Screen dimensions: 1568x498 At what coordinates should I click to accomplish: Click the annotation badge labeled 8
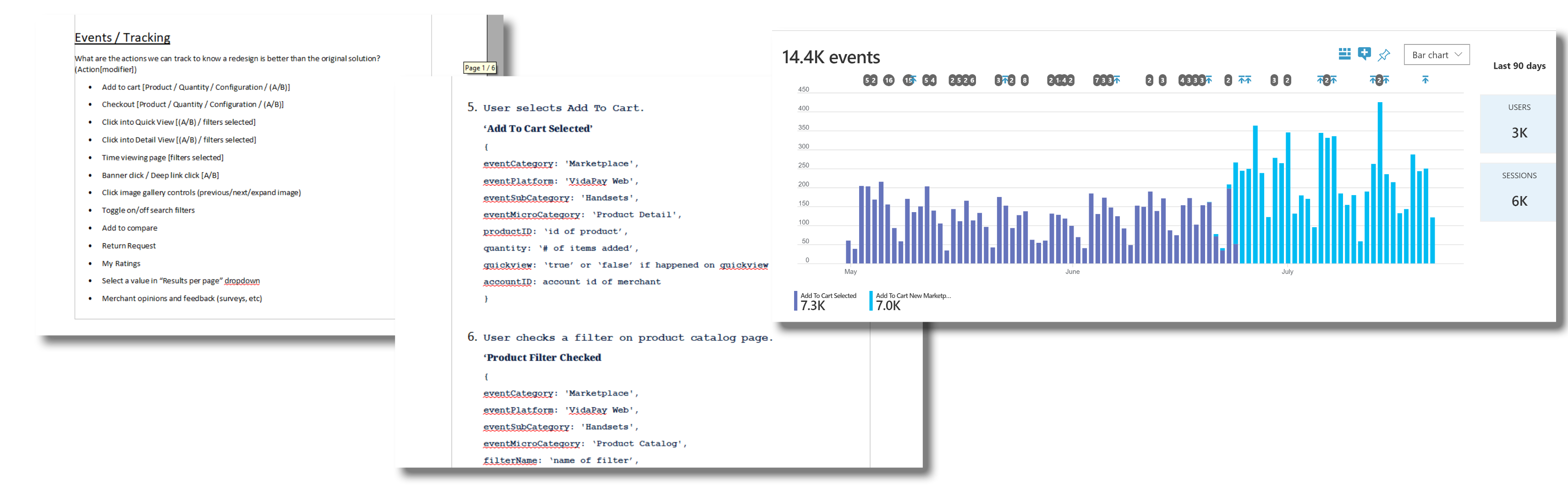(1025, 80)
